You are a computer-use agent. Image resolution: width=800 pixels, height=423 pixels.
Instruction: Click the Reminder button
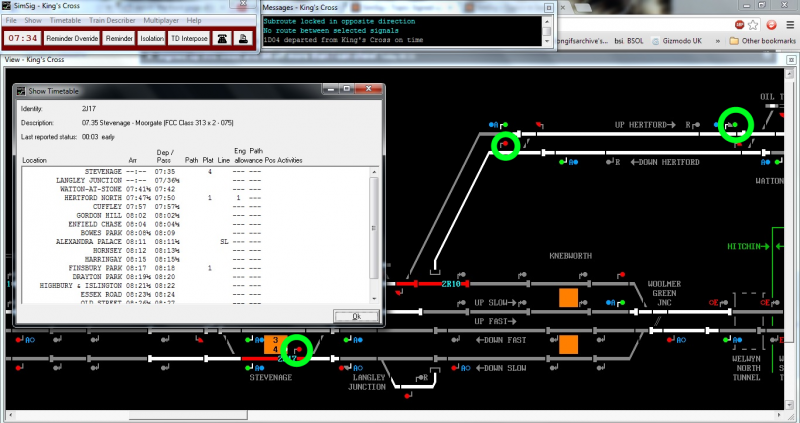click(x=119, y=38)
